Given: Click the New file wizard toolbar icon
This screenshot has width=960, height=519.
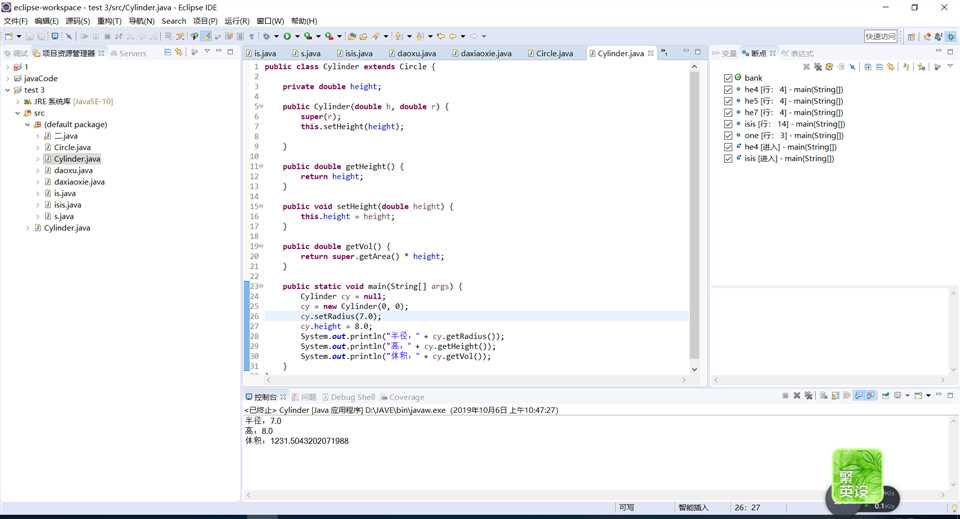Looking at the screenshot, I should 8,36.
